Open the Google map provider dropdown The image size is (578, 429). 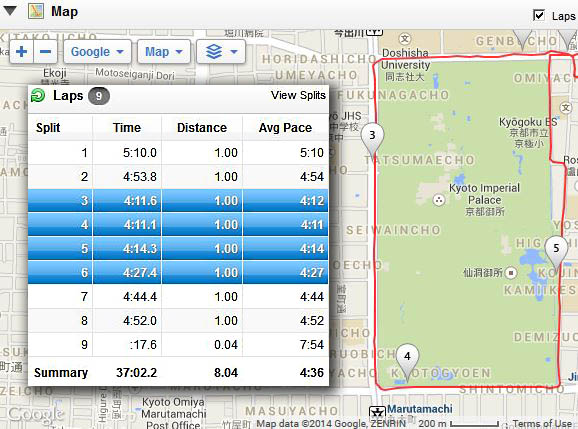coord(97,52)
